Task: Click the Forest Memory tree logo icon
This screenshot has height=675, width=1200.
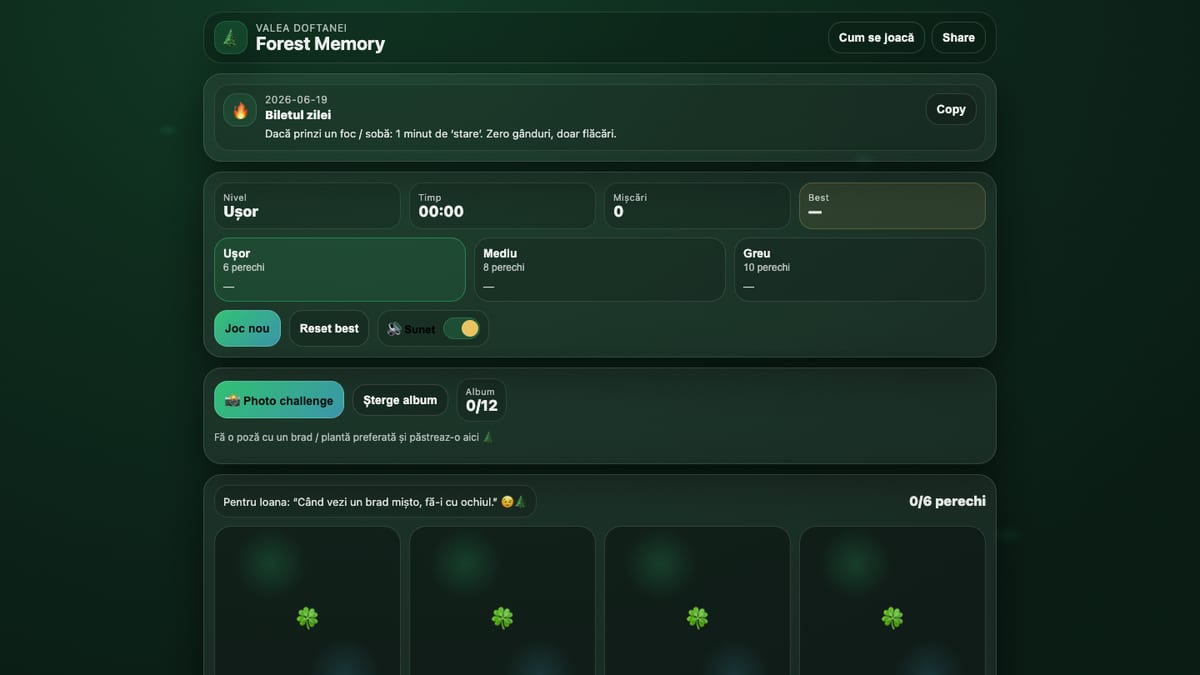Action: coord(231,38)
